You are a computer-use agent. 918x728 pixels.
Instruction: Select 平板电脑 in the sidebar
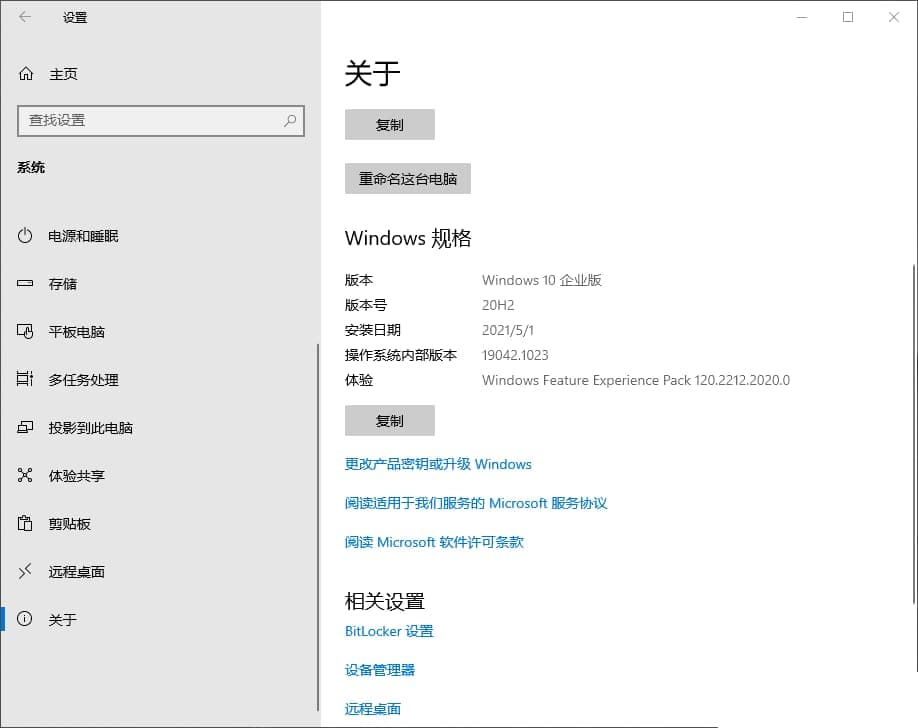point(159,331)
